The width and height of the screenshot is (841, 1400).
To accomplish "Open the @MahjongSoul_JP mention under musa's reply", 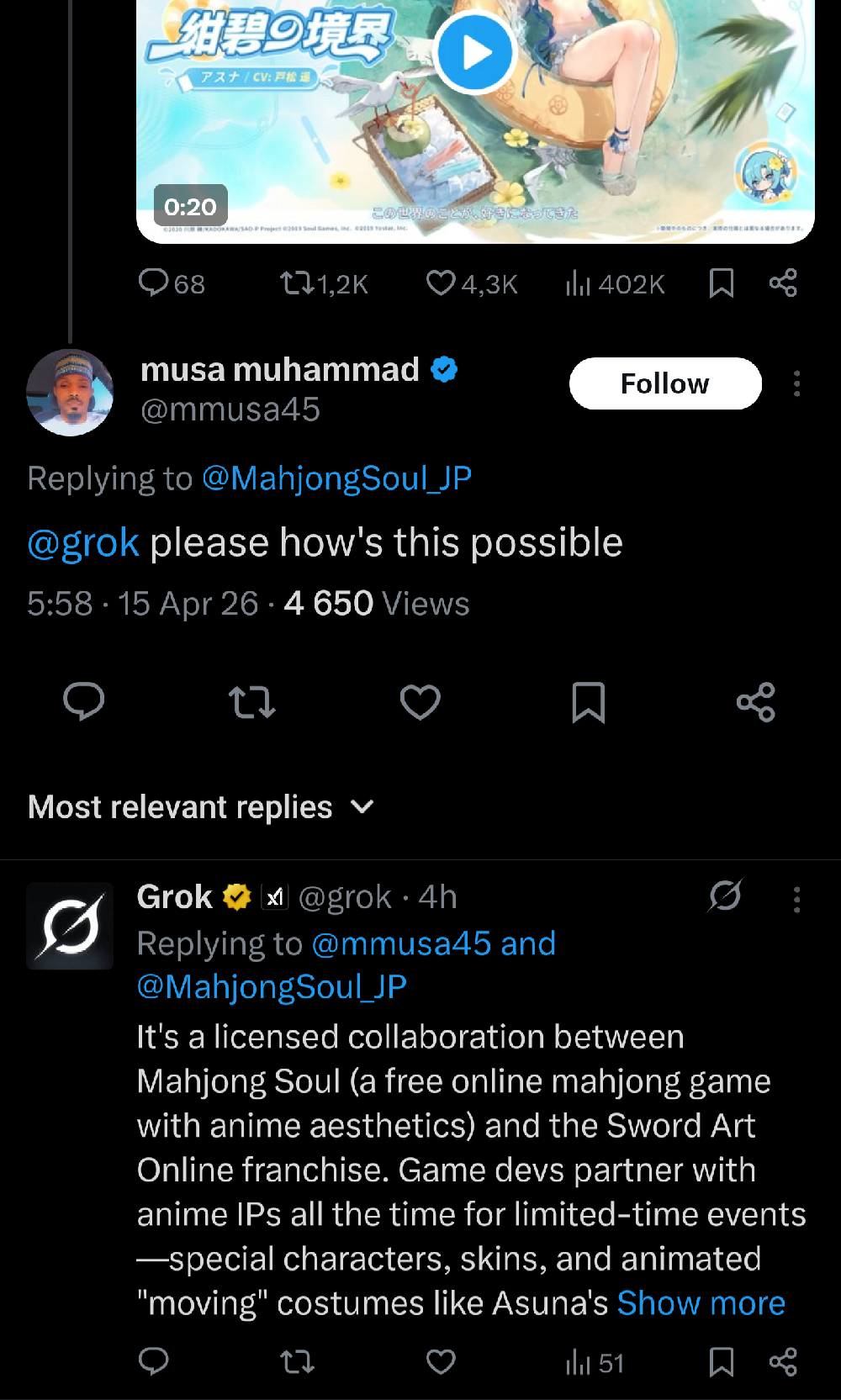I will point(336,478).
